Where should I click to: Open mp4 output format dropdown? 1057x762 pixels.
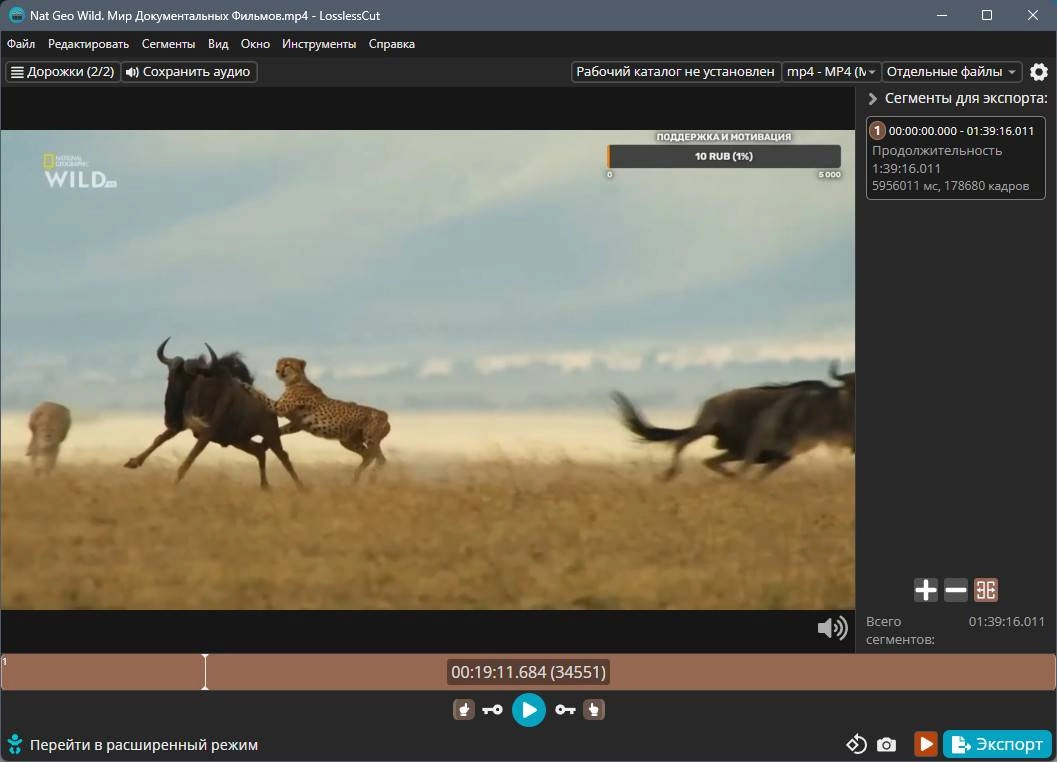click(831, 71)
